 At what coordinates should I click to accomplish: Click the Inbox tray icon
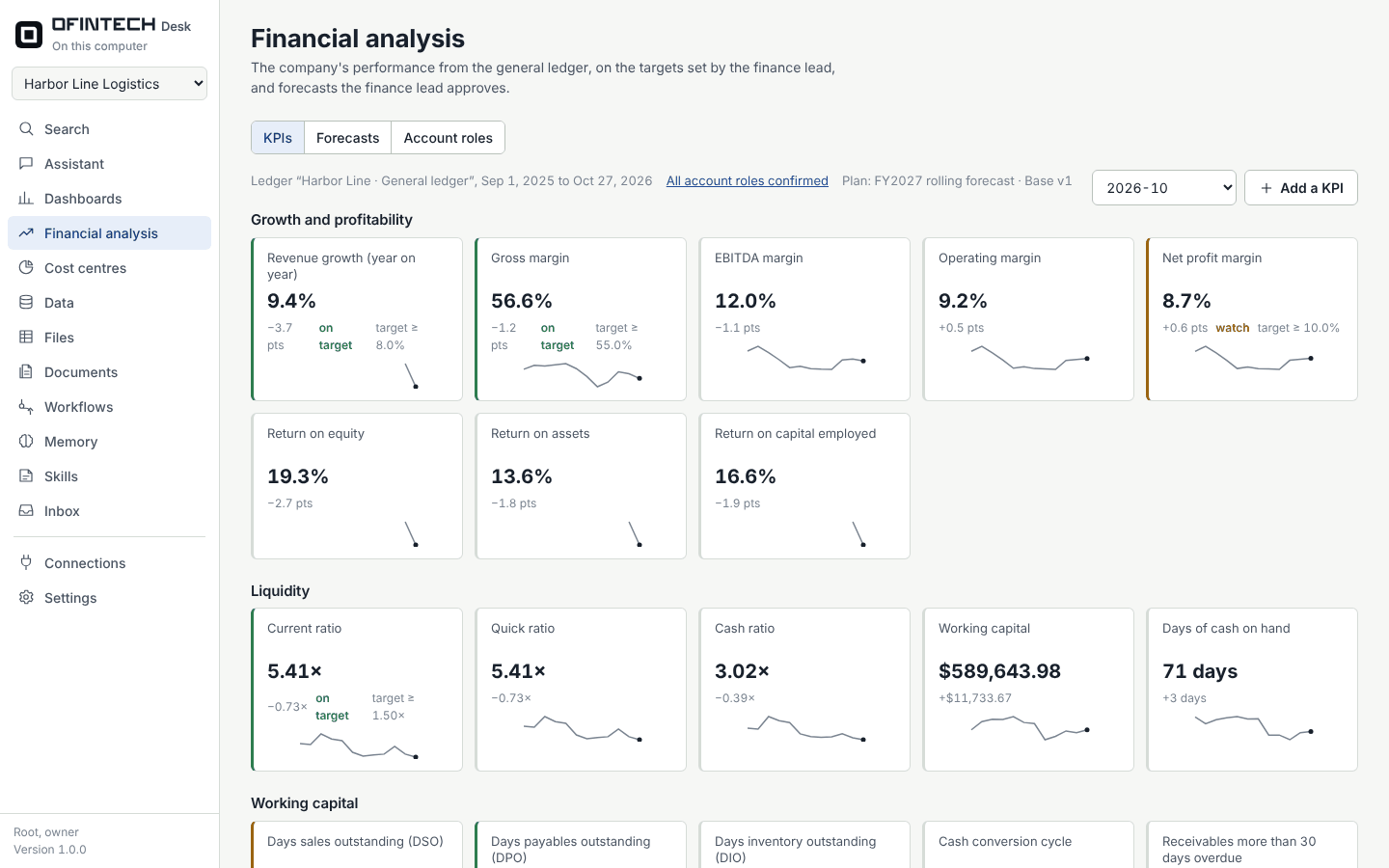(26, 511)
